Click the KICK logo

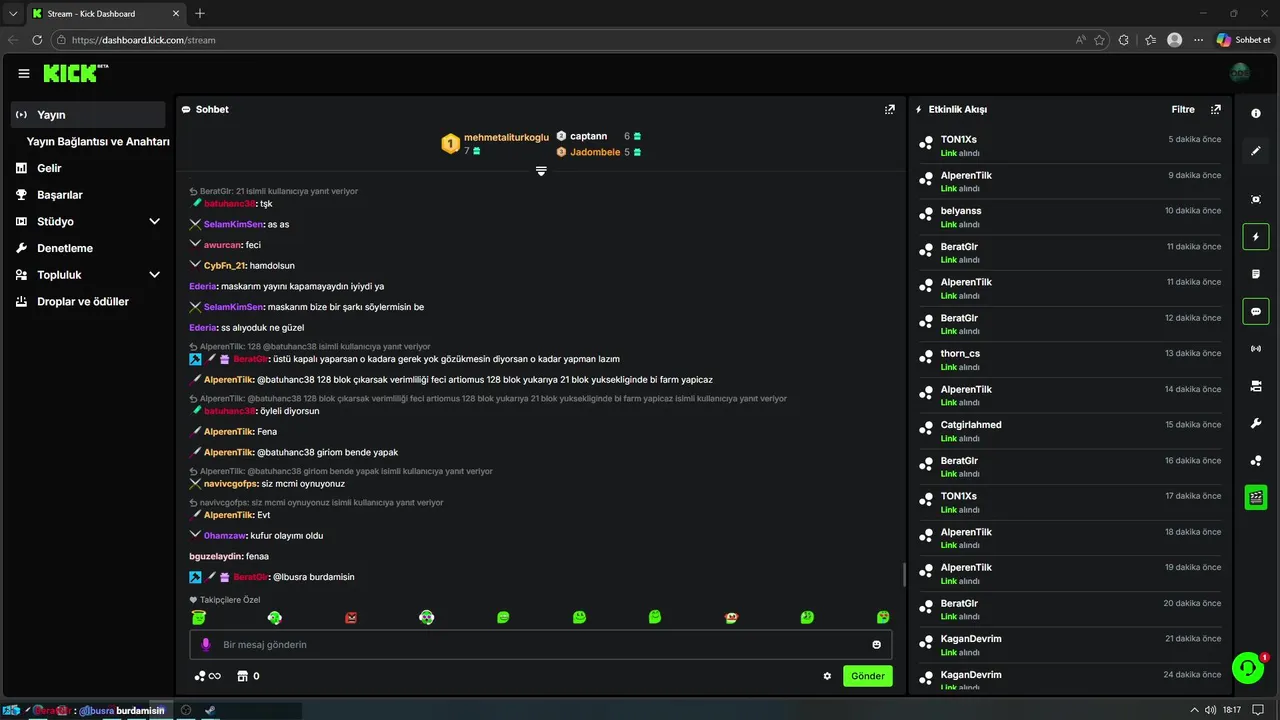click(76, 73)
